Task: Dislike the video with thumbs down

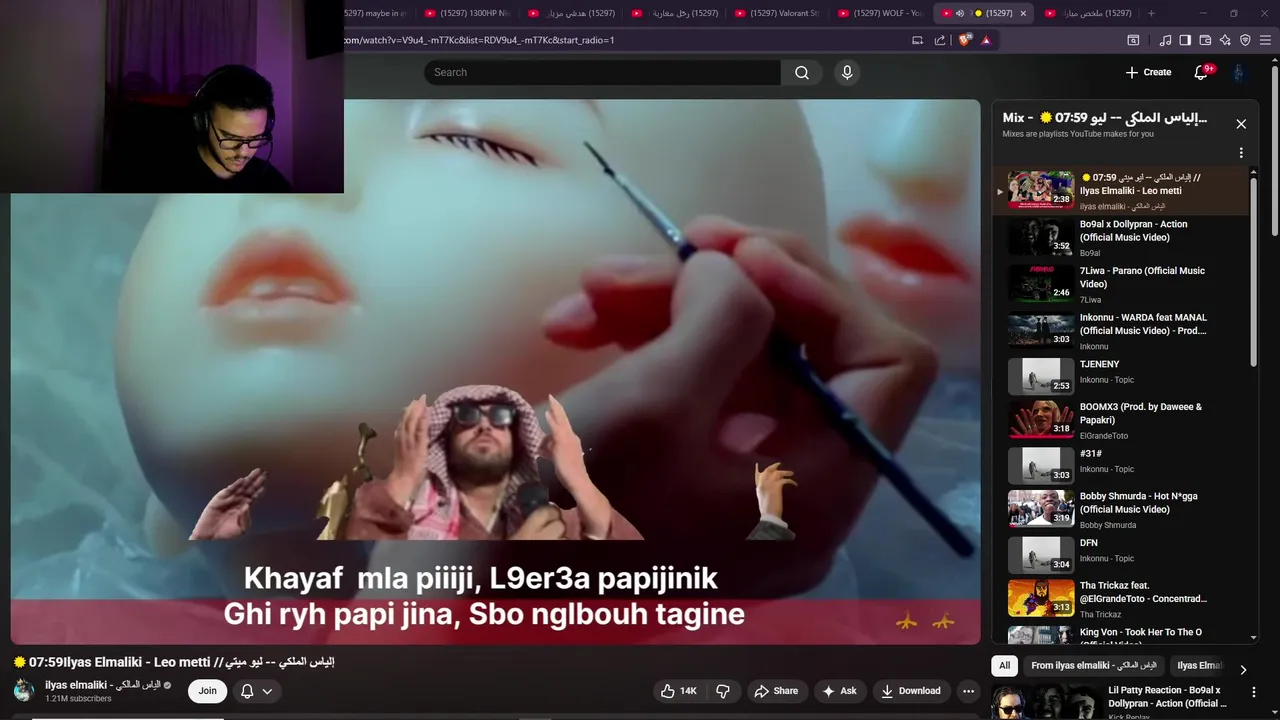Action: coord(723,691)
